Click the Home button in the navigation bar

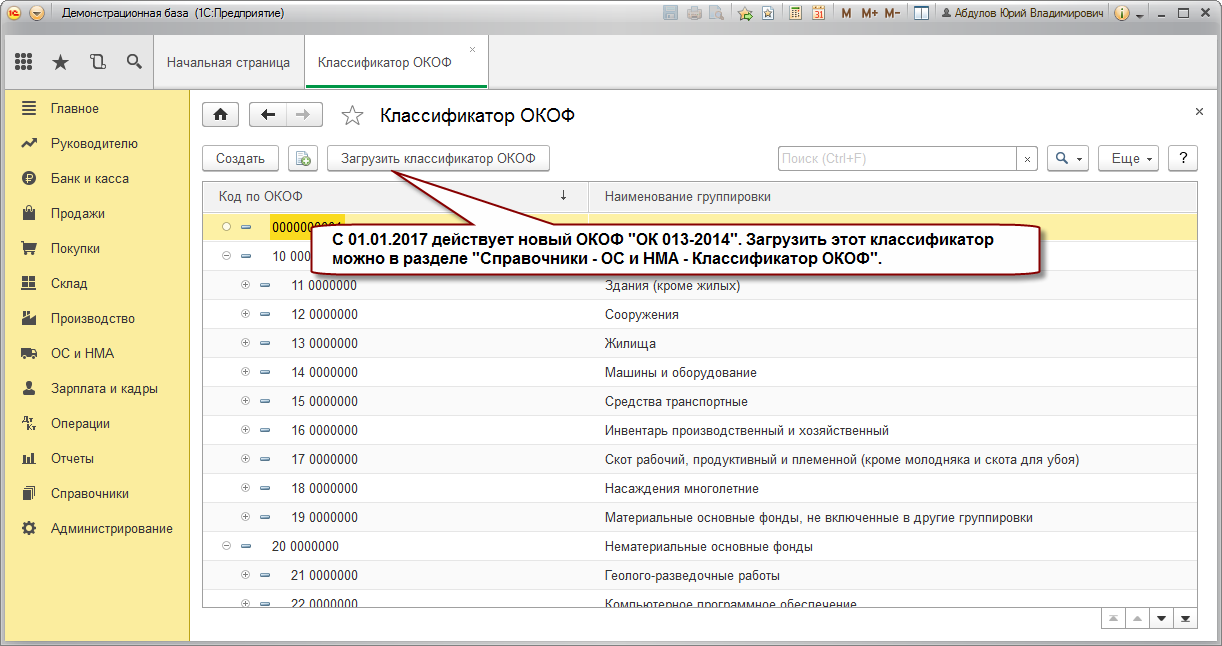click(x=220, y=114)
